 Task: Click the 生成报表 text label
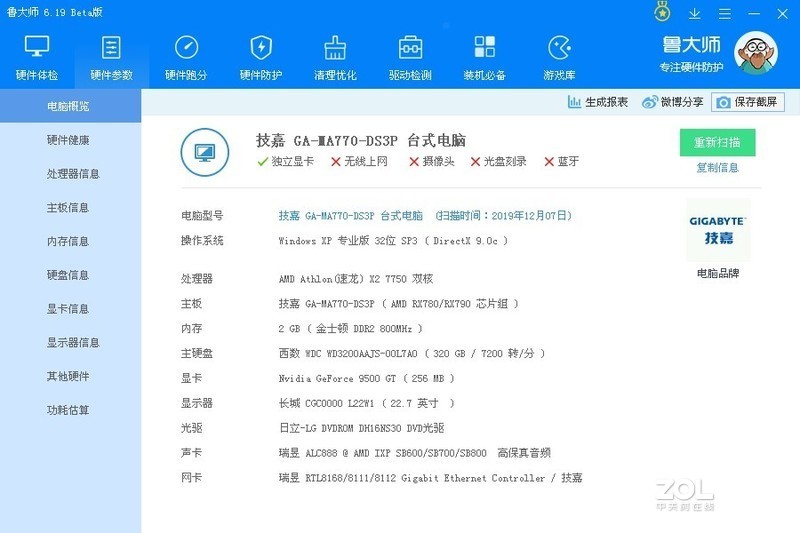606,102
